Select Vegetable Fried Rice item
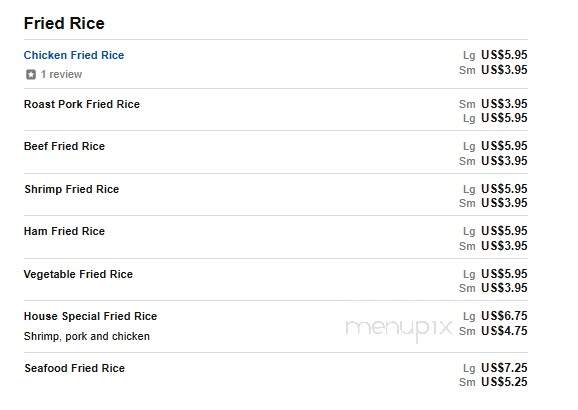Screen dimensions: 578x410 click(78, 274)
